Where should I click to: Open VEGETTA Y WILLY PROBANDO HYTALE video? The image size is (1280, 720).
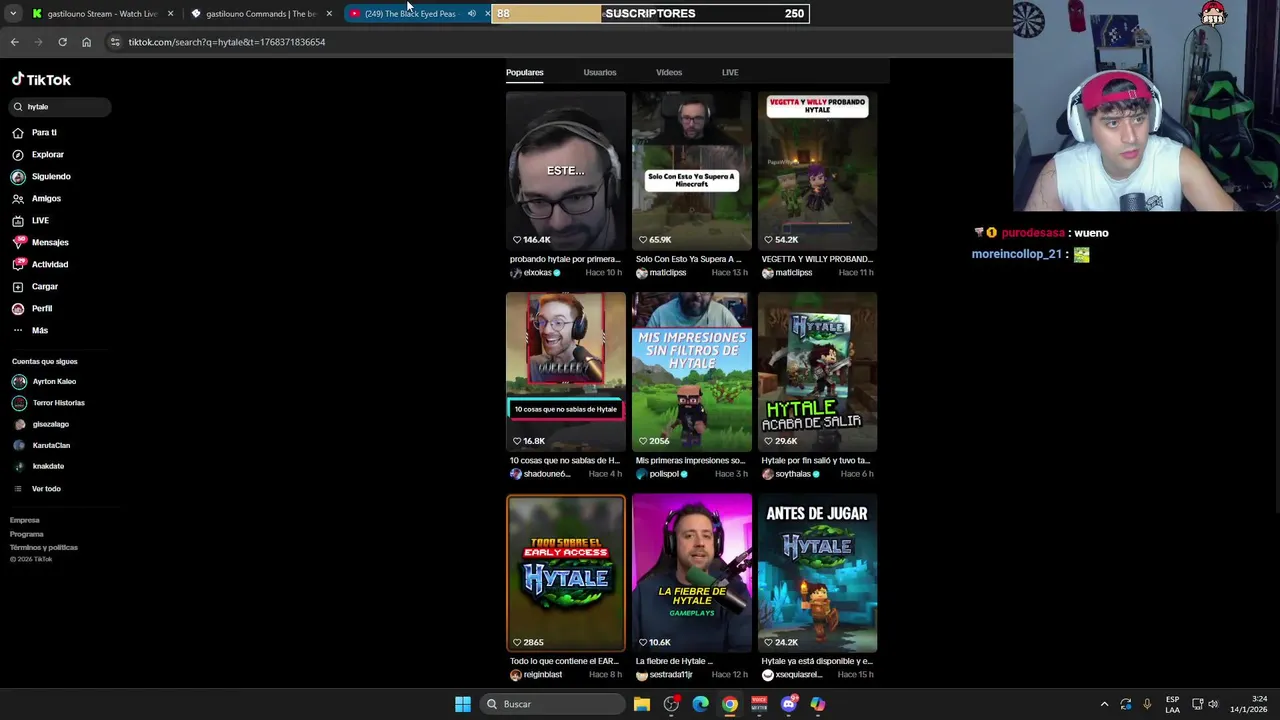pos(818,171)
